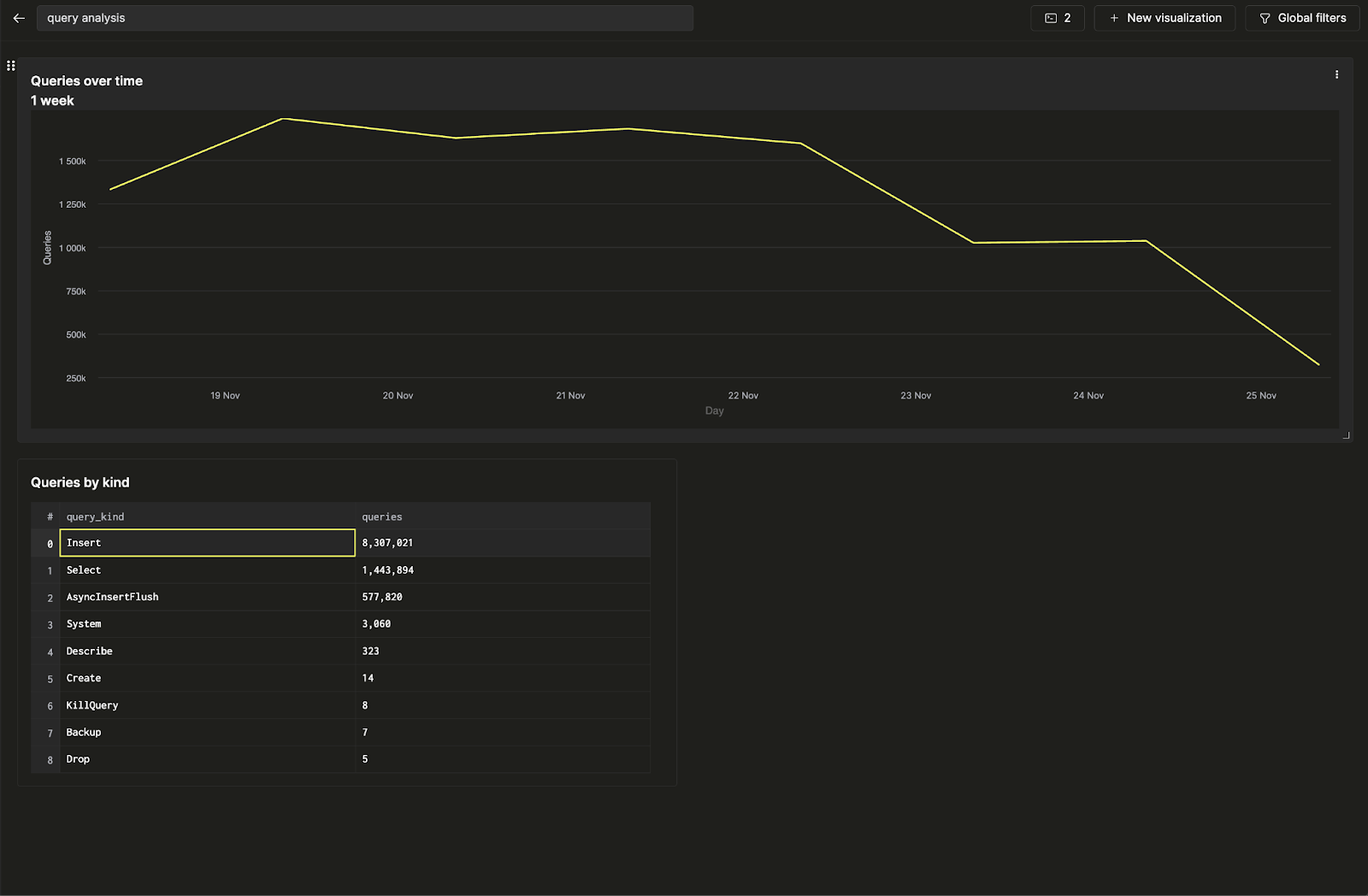Image resolution: width=1368 pixels, height=896 pixels.
Task: Click the resize handle below the chart panel
Action: (1347, 435)
